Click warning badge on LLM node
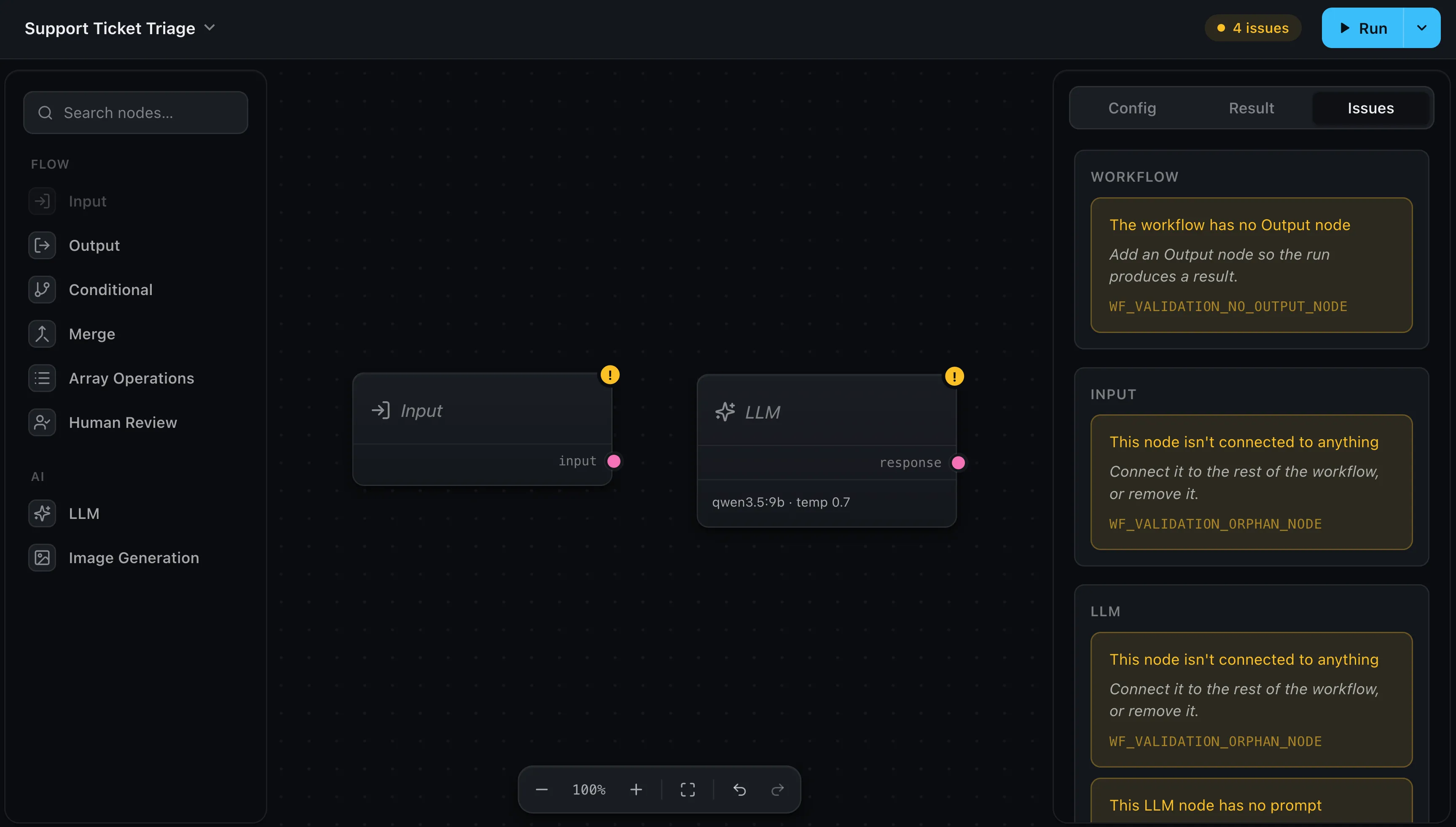This screenshot has width=1456, height=827. (954, 376)
